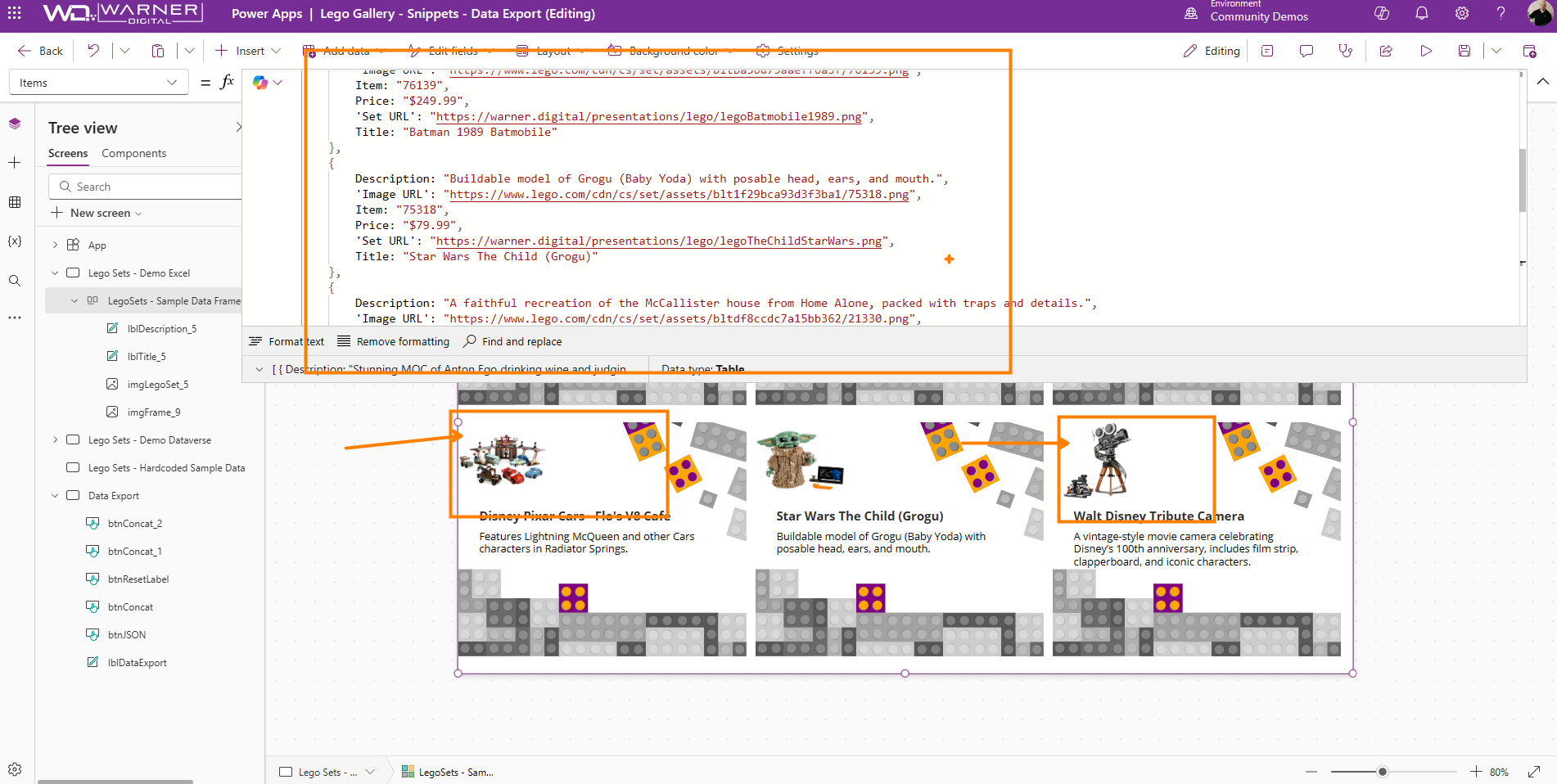Open settings gear at sidebar bottom
This screenshot has height=784, width=1557.
[x=15, y=769]
